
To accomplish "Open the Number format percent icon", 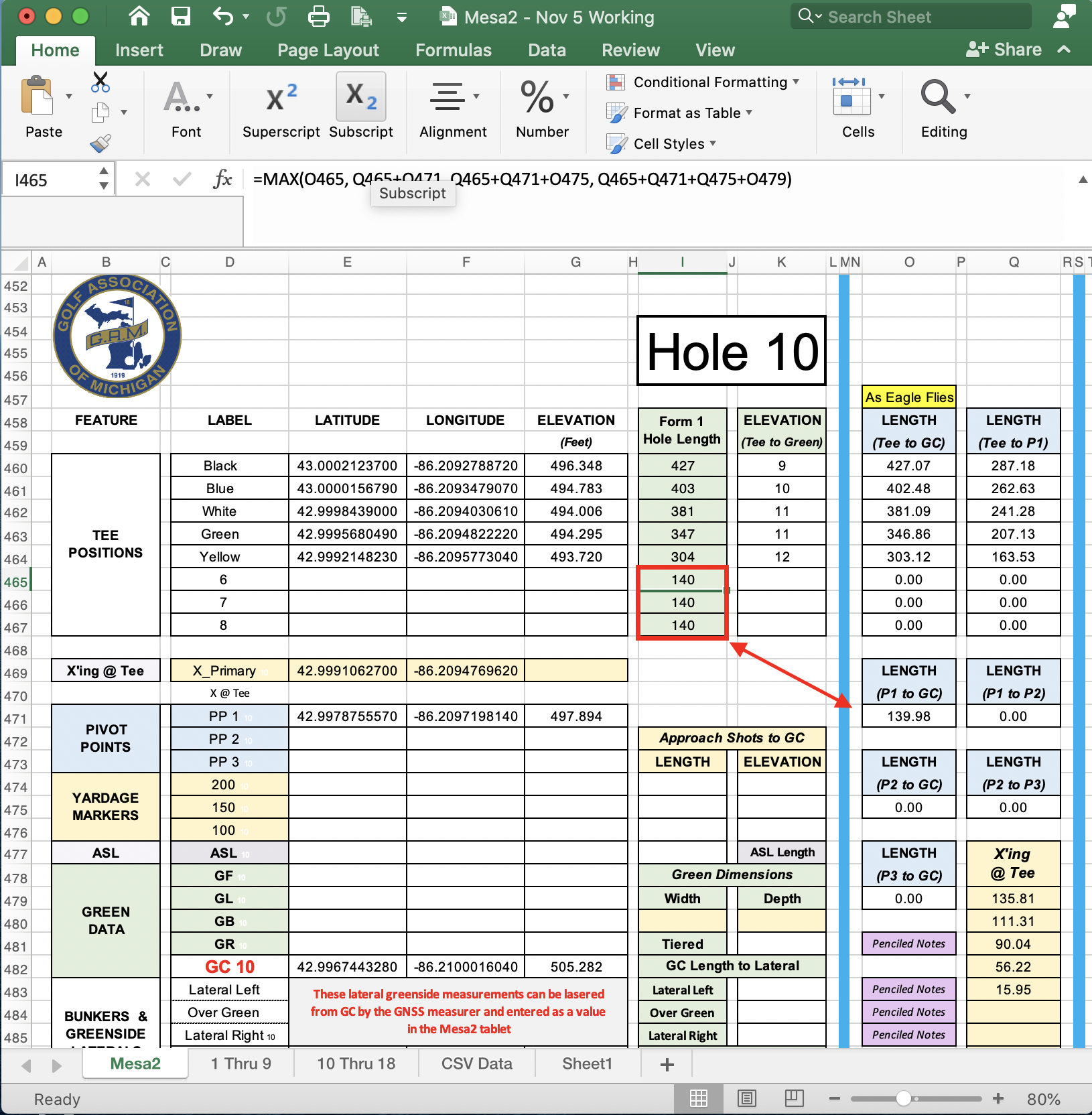I will [x=537, y=96].
